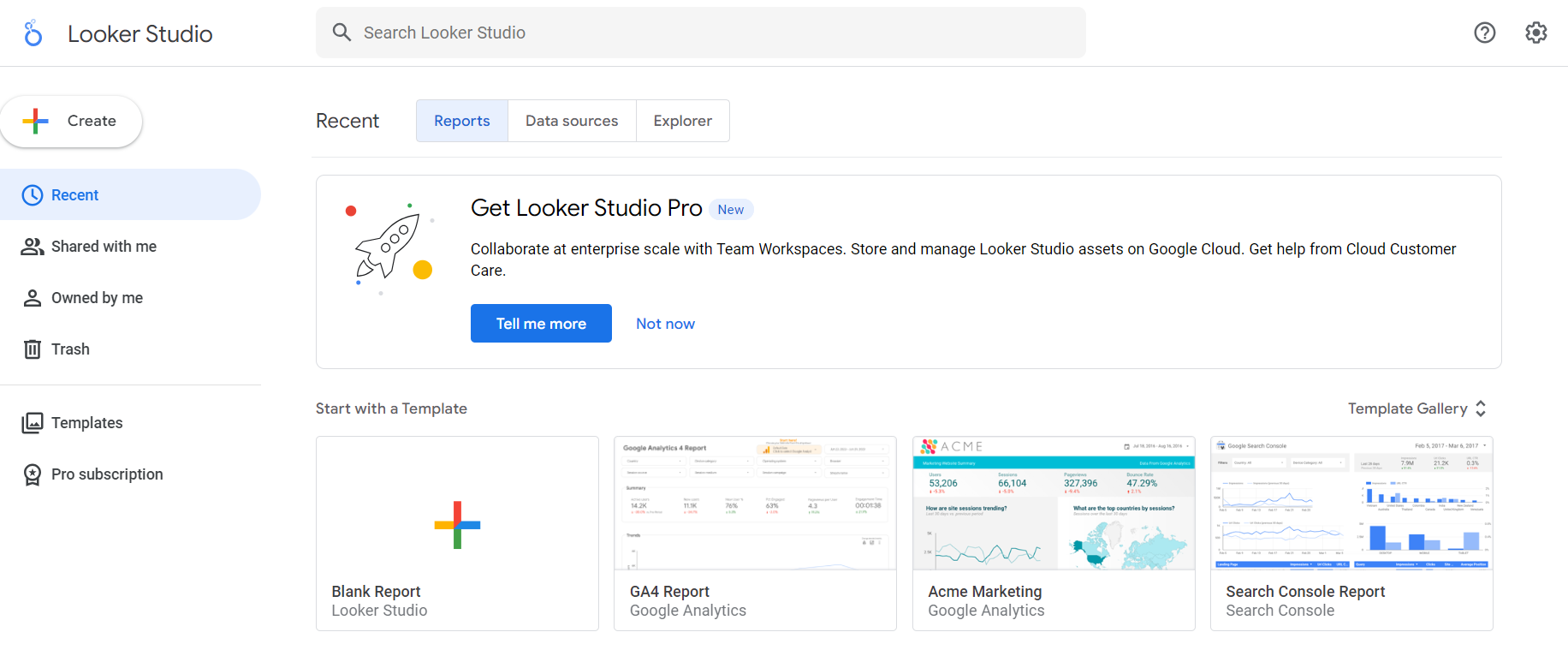Open the Search Console Report thumbnail
The width and height of the screenshot is (1568, 650).
(x=1351, y=504)
